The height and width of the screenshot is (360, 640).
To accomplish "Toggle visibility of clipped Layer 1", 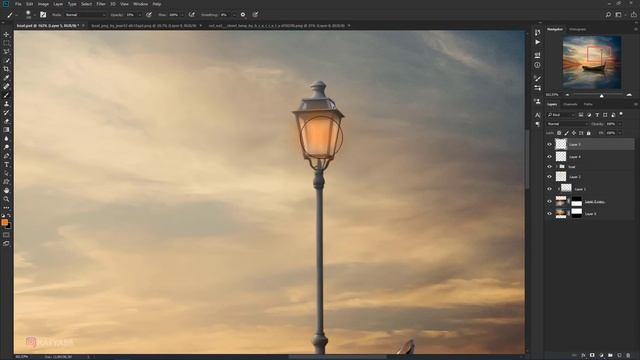I will [549, 189].
